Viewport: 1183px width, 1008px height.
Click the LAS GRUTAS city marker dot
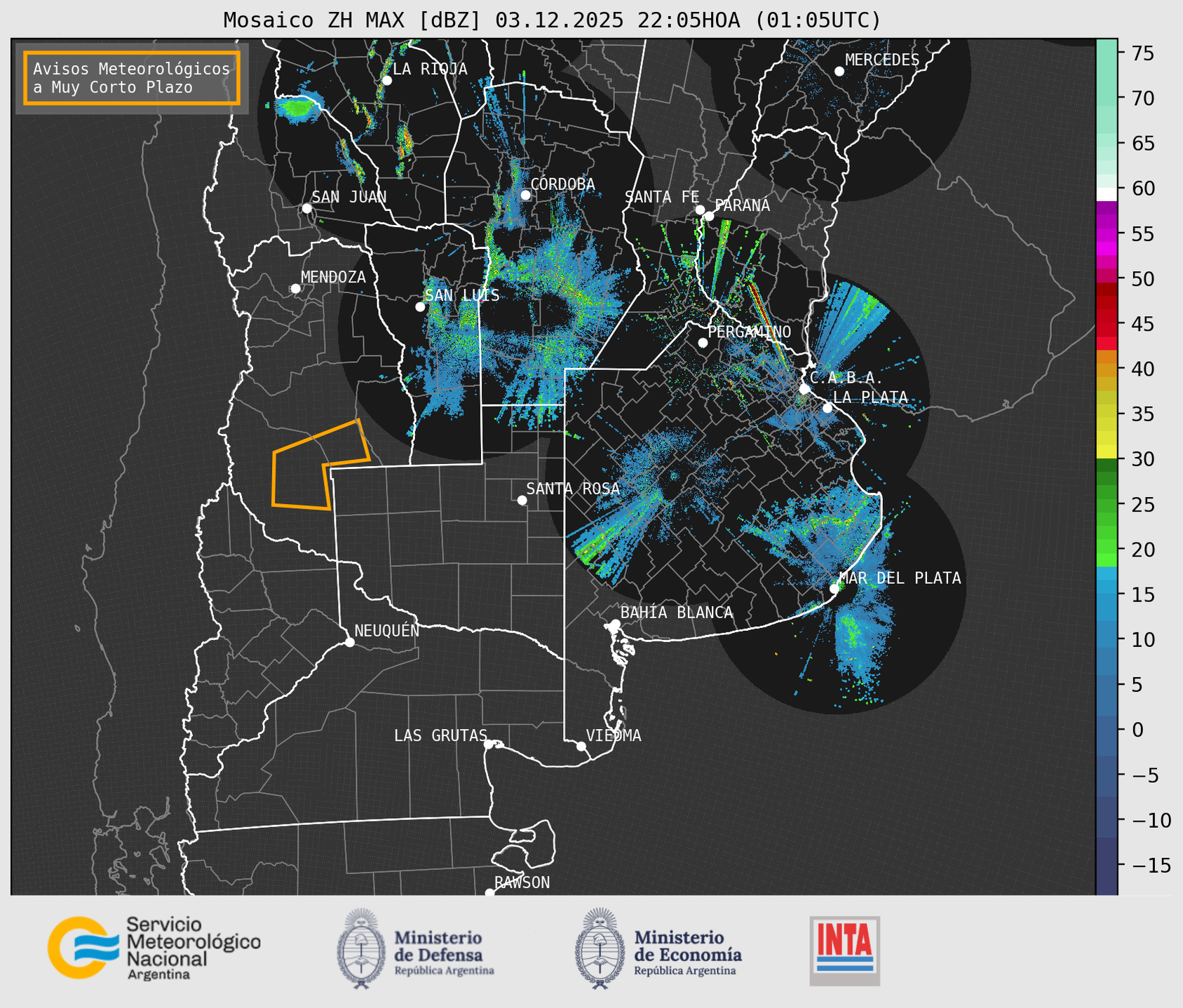(489, 744)
